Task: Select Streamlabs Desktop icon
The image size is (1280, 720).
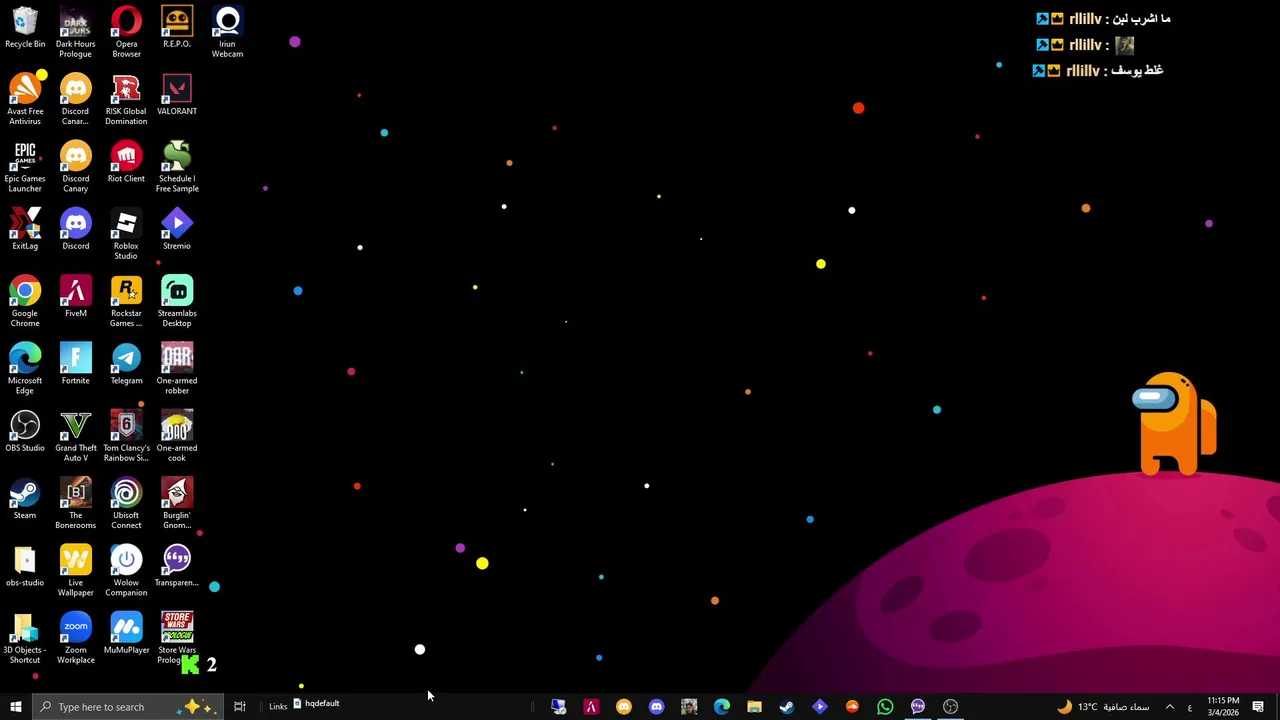Action: point(177,302)
